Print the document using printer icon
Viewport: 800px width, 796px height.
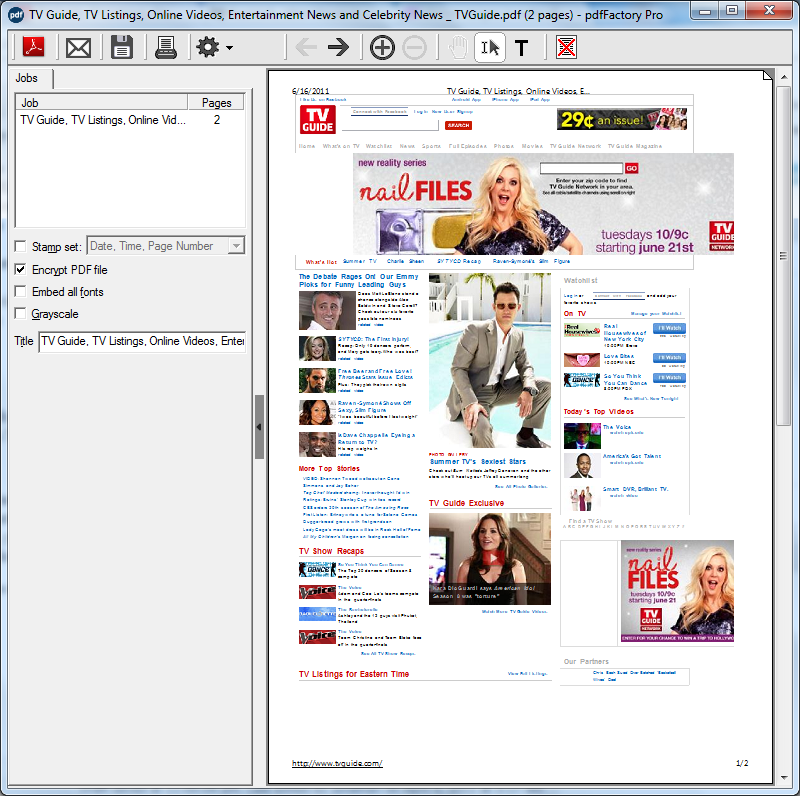[165, 47]
